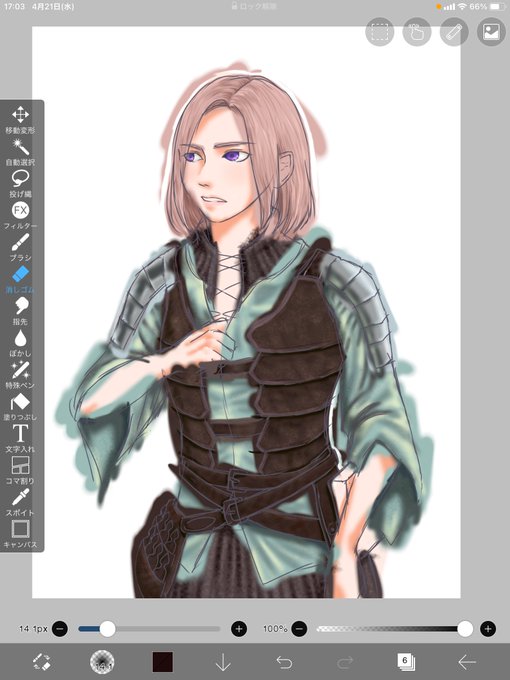Tap the Eraser tool (消しゴム)

pos(20,279)
